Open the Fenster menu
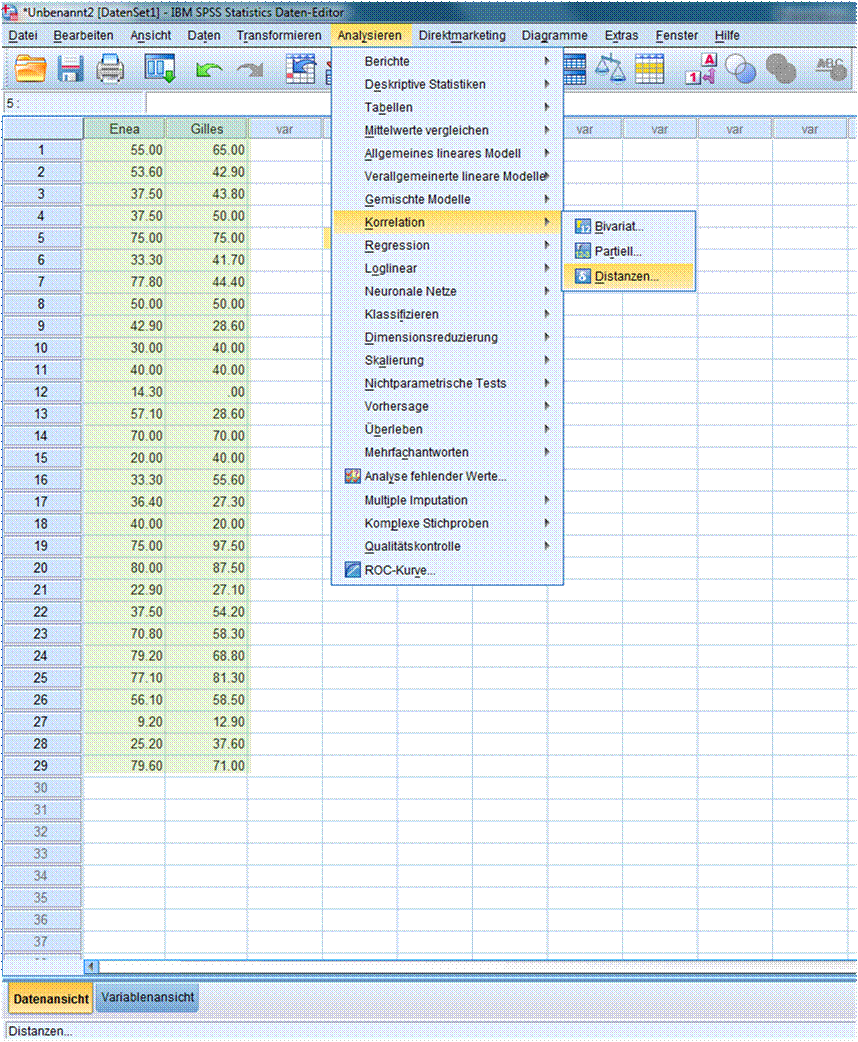This screenshot has width=858, height=1042. tap(677, 35)
